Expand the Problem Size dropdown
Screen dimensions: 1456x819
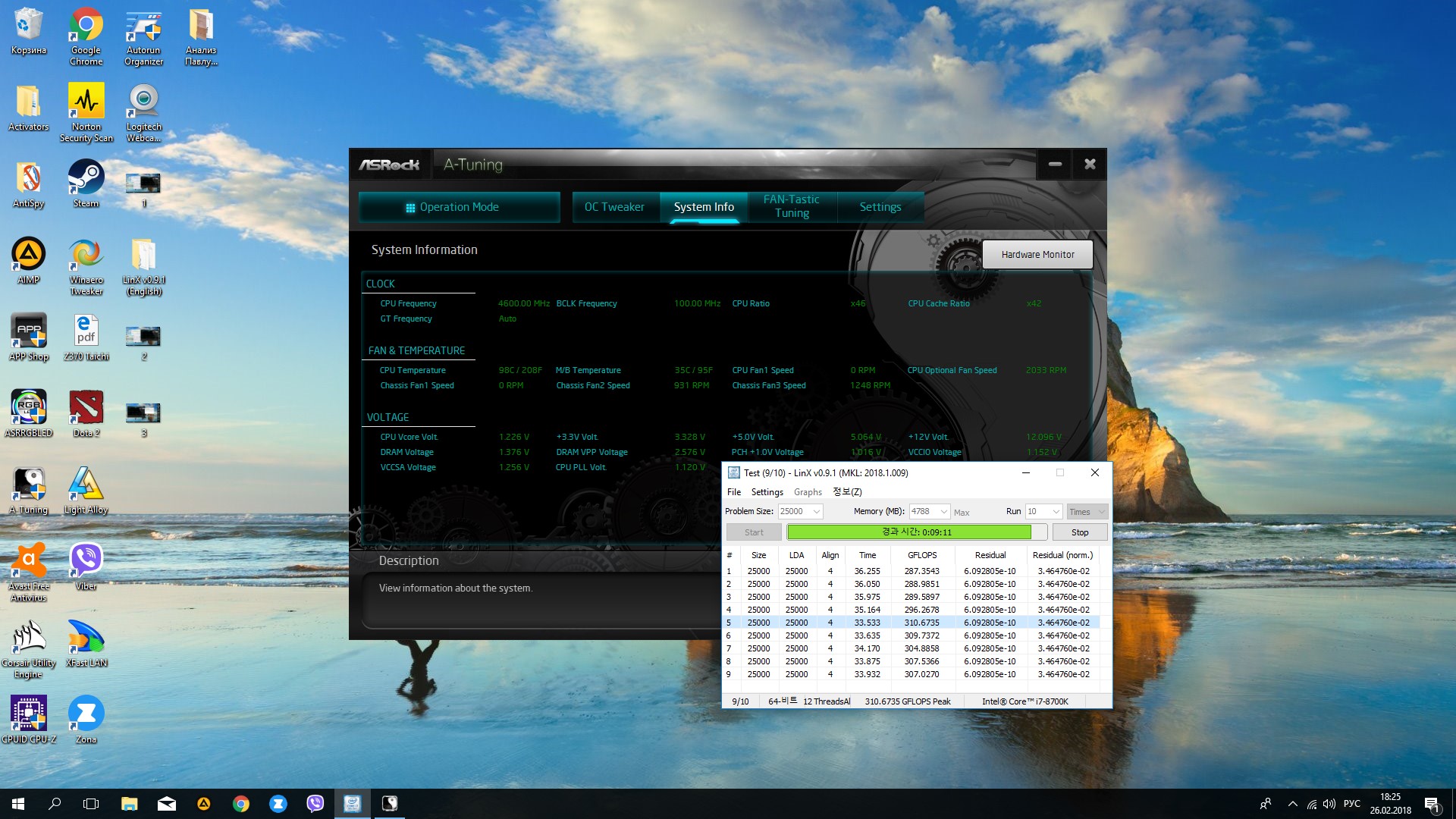click(x=817, y=512)
